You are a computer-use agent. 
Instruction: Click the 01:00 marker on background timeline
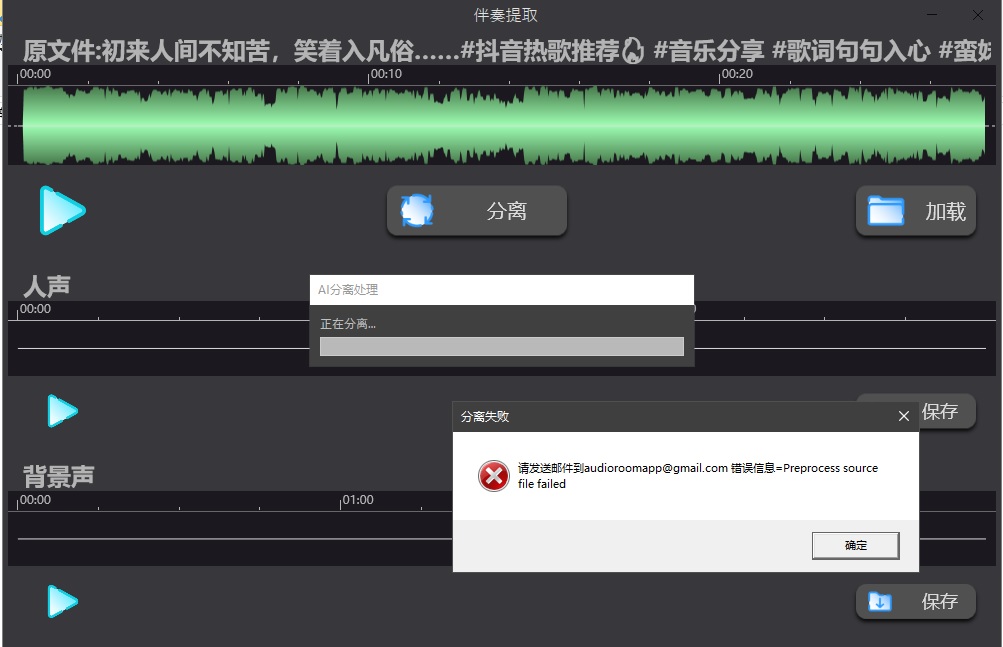(x=358, y=499)
